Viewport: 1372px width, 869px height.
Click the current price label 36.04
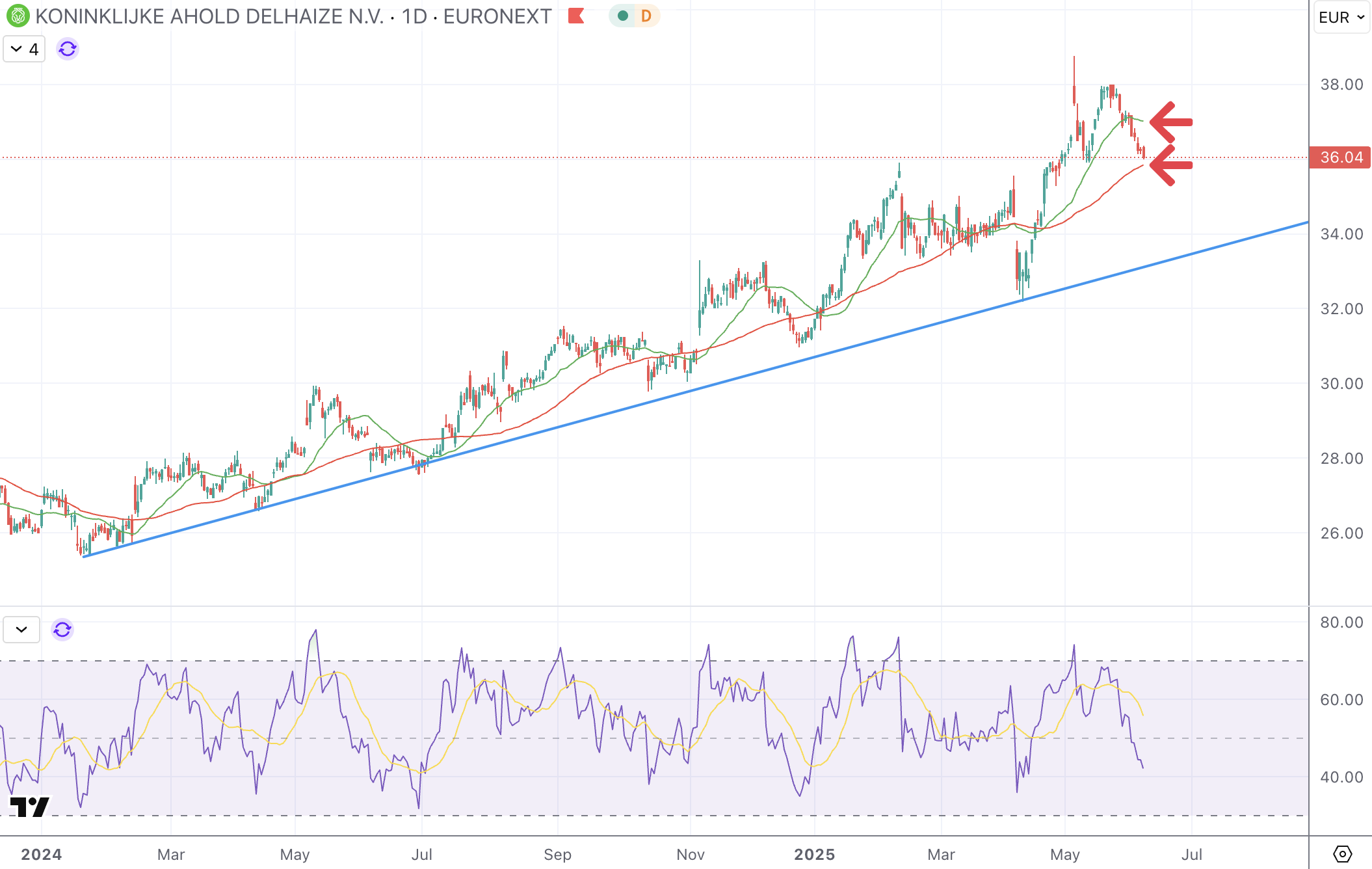[x=1340, y=157]
